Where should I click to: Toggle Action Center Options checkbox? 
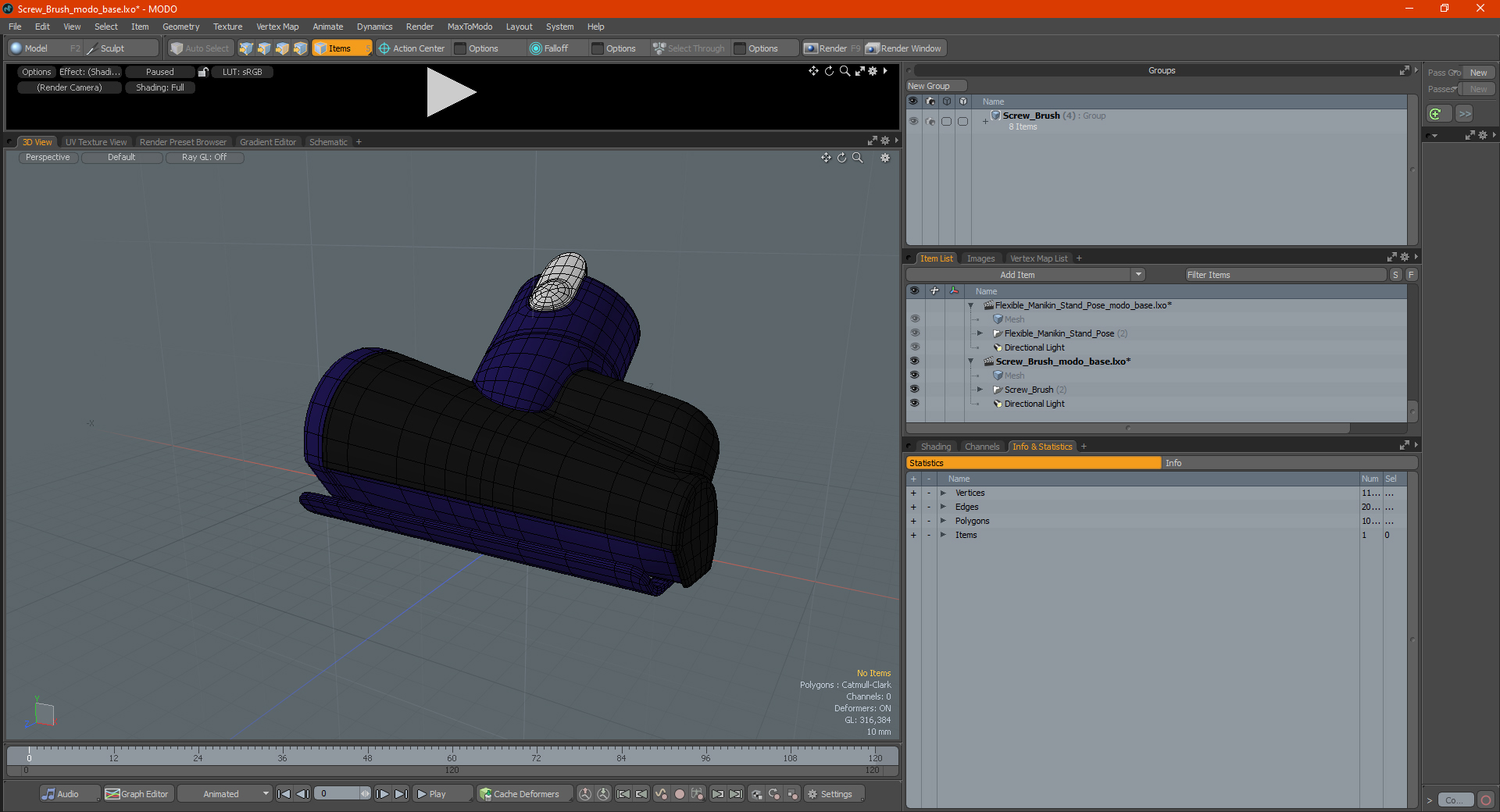461,48
